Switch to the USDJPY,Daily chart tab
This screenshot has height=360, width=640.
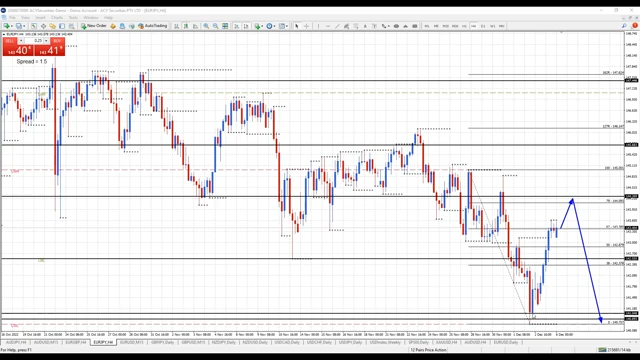pos(350,342)
